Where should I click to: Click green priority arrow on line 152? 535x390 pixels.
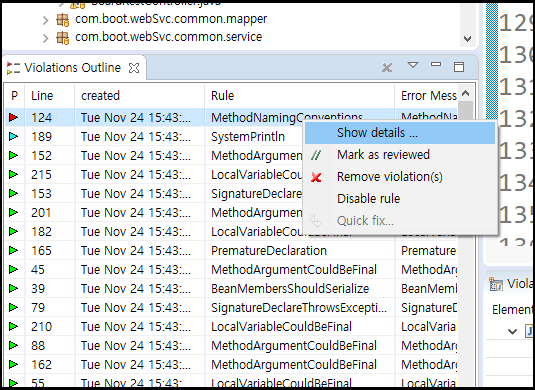[x=13, y=156]
